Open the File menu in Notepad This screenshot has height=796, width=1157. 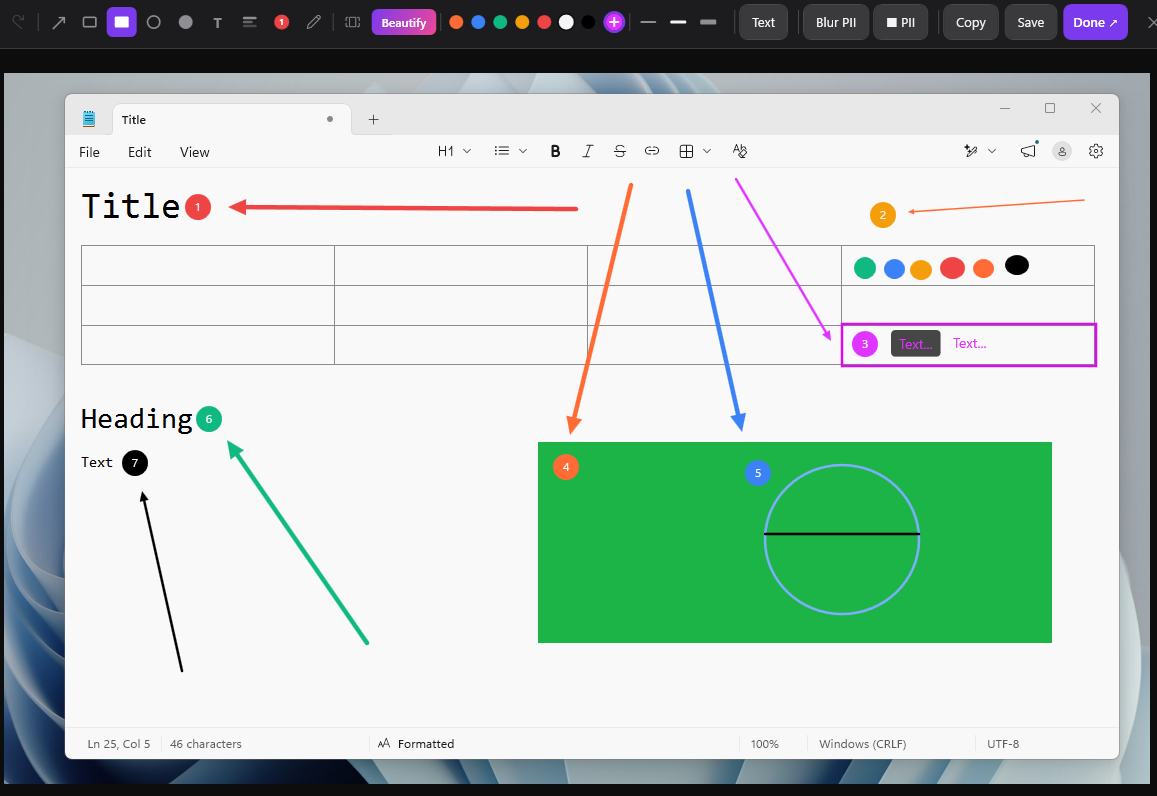pyautogui.click(x=89, y=152)
